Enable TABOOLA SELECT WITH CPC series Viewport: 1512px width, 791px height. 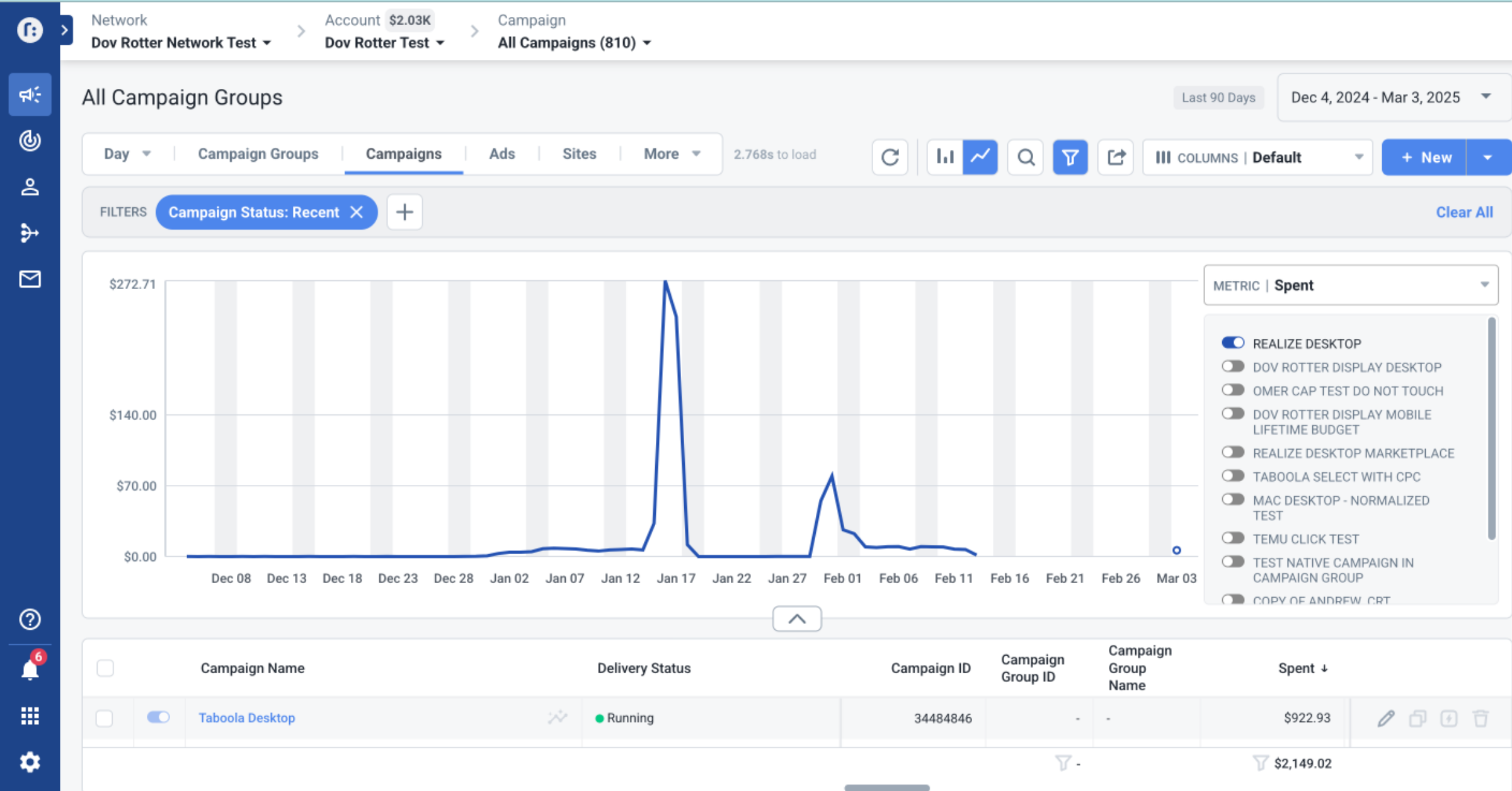[x=1233, y=476]
